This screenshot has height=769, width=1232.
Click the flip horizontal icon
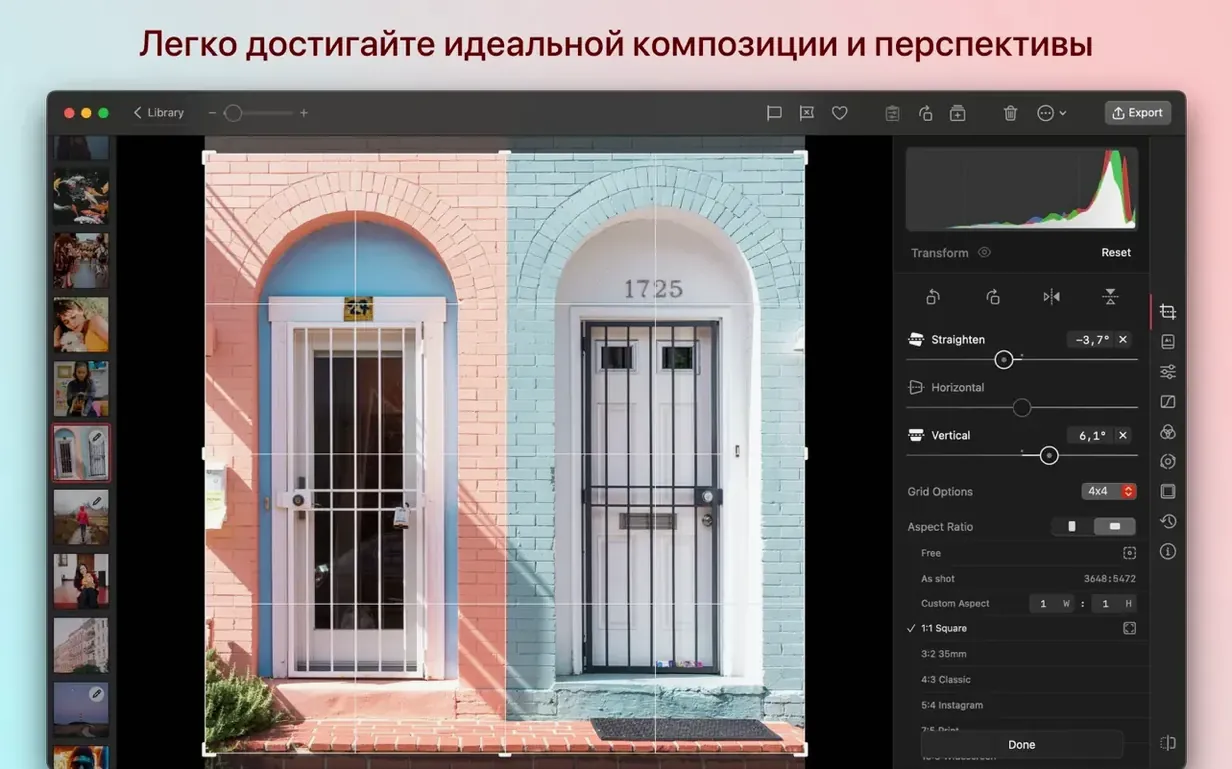1051,297
